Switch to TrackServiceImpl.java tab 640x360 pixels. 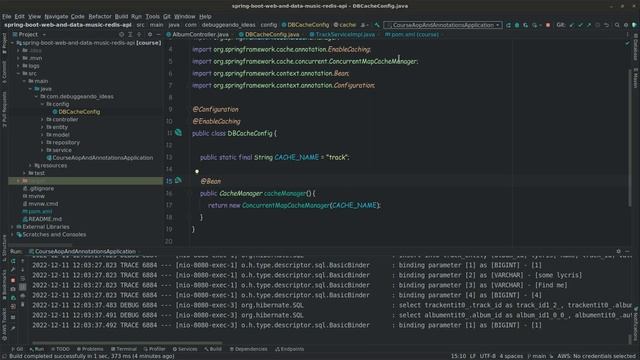(x=342, y=35)
